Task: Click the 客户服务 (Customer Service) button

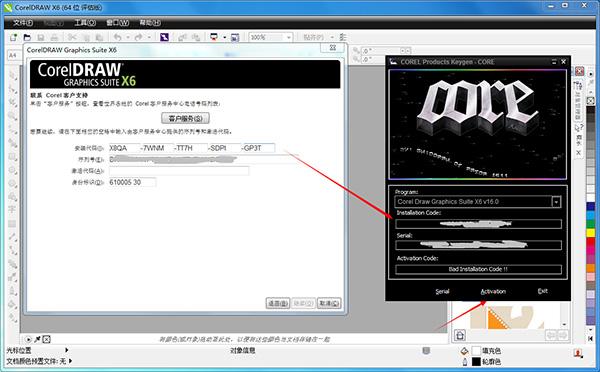Action: 185,118
